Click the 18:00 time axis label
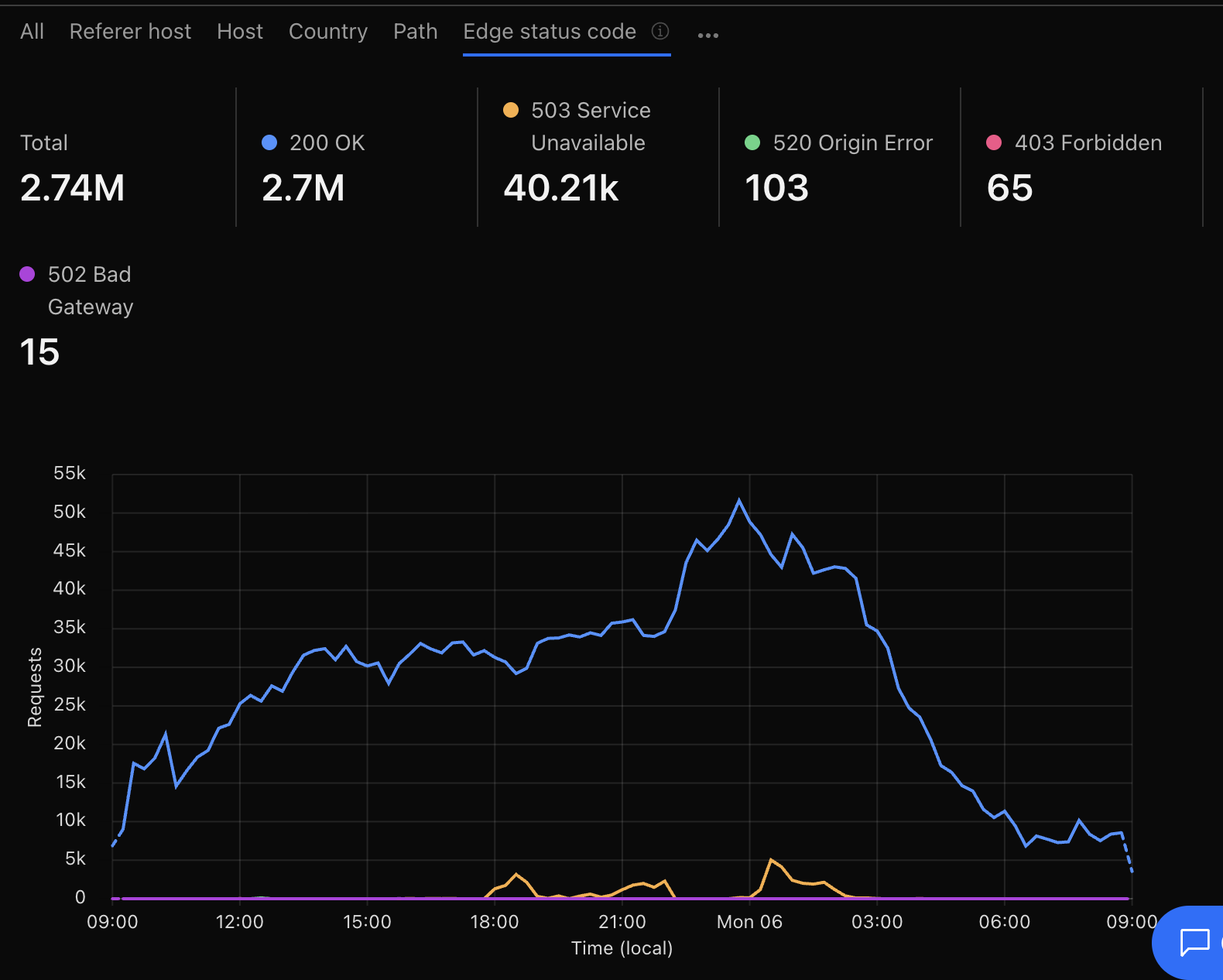 click(x=495, y=922)
